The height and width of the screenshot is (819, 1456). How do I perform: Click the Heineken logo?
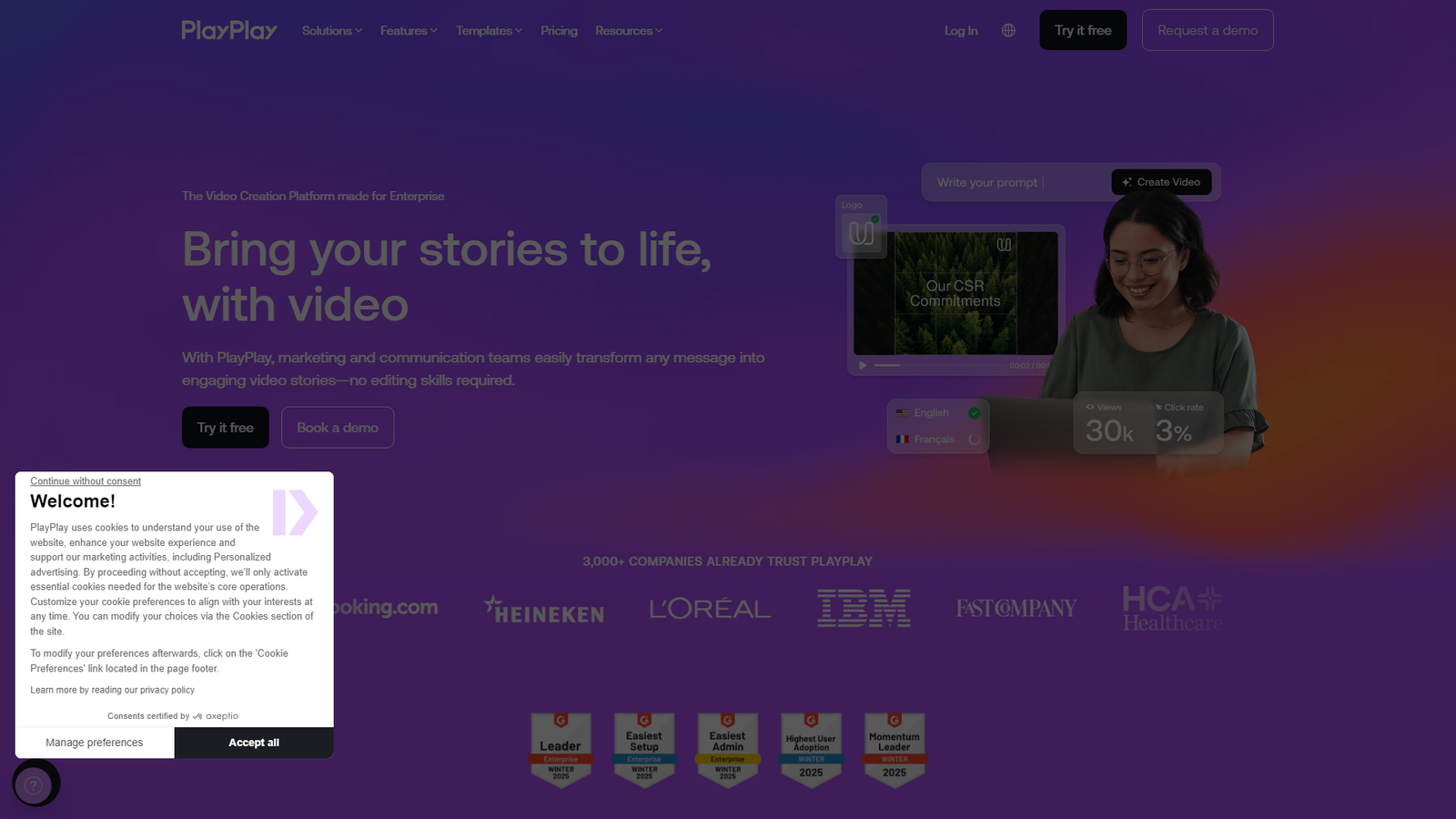(544, 610)
